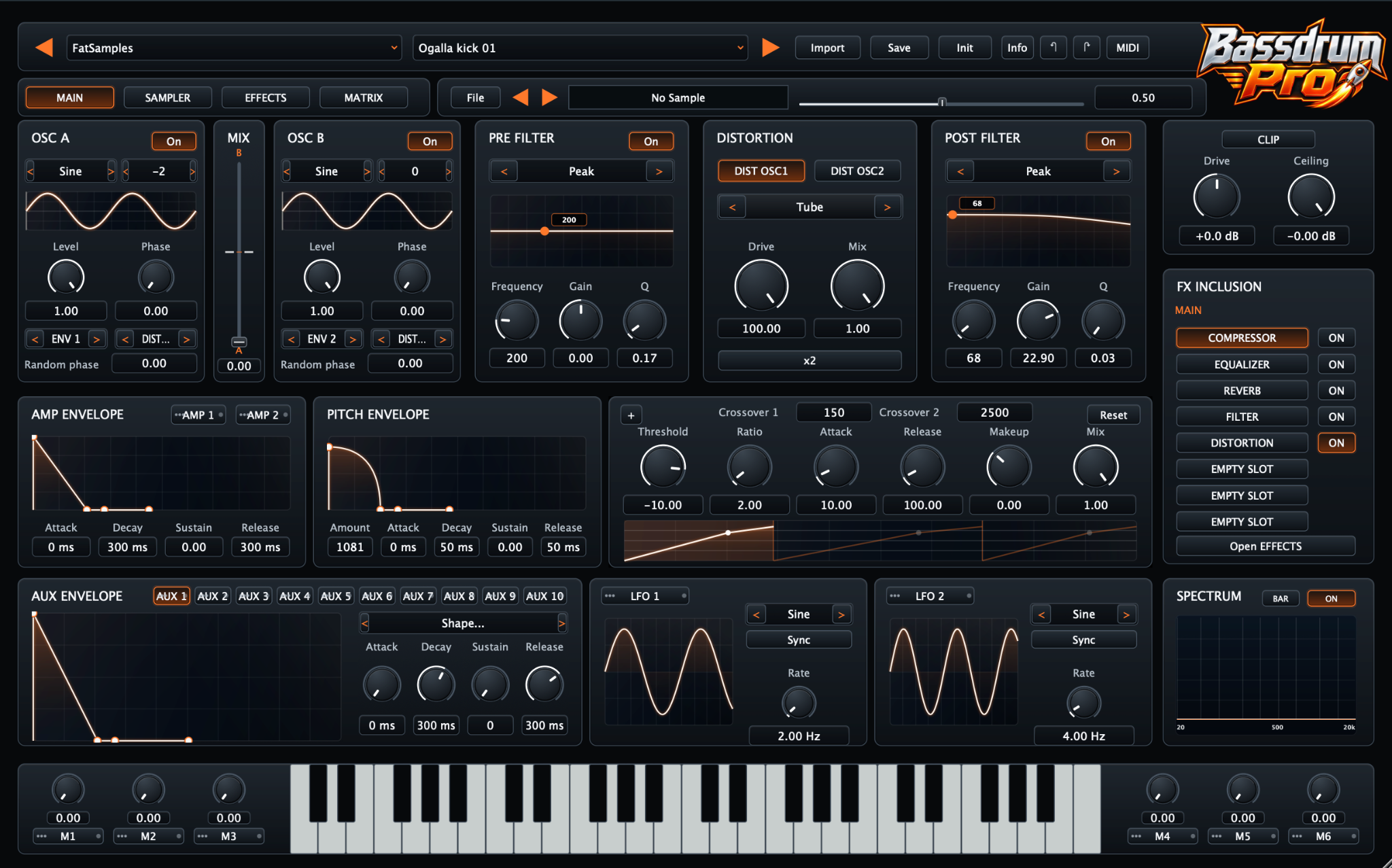This screenshot has height=868, width=1392.
Task: Disable the Post Filter On switch
Action: coord(1108,141)
